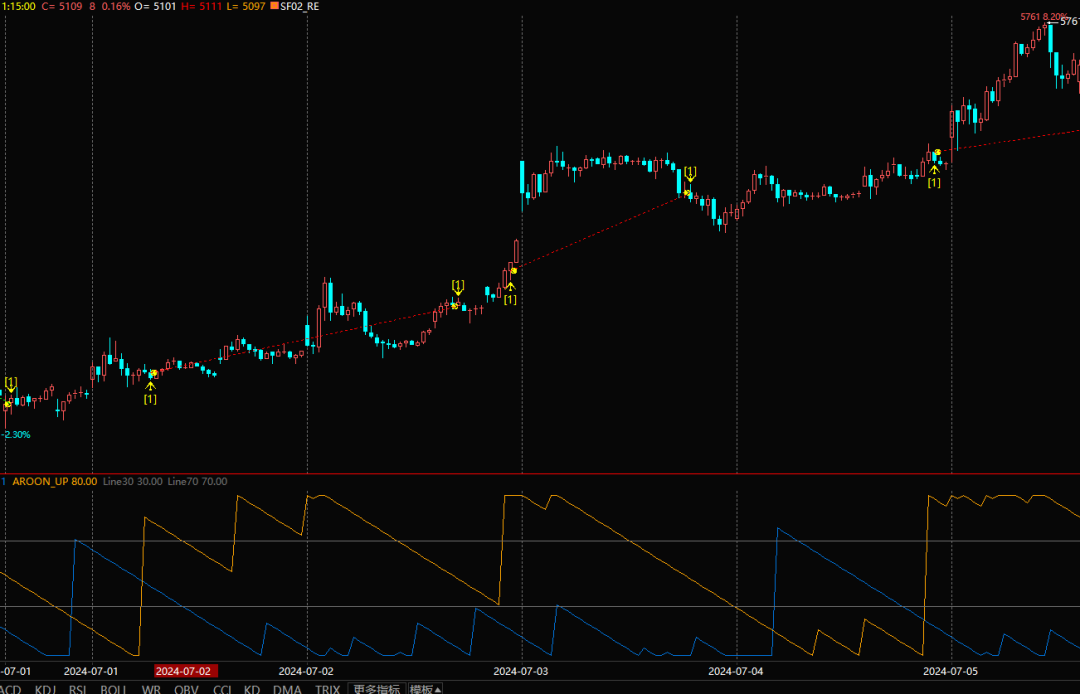The height and width of the screenshot is (694, 1080).
Task: Select the WR indicator tab
Action: tap(151, 689)
